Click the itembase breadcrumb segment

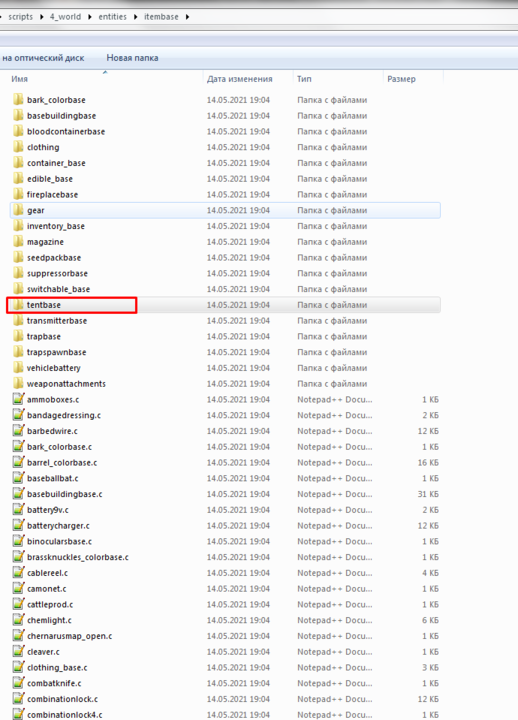point(161,17)
